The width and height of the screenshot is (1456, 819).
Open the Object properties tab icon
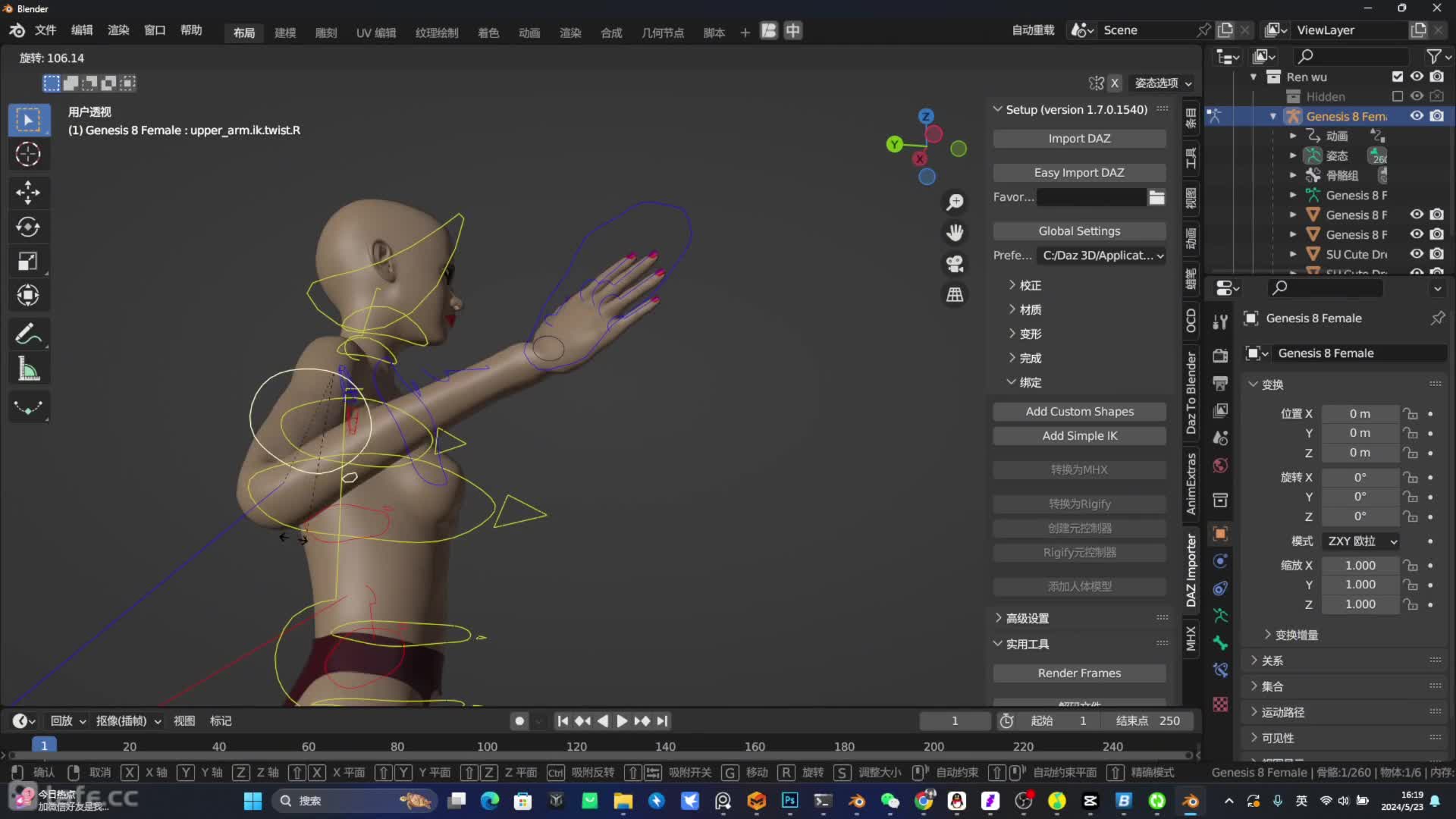[1220, 534]
